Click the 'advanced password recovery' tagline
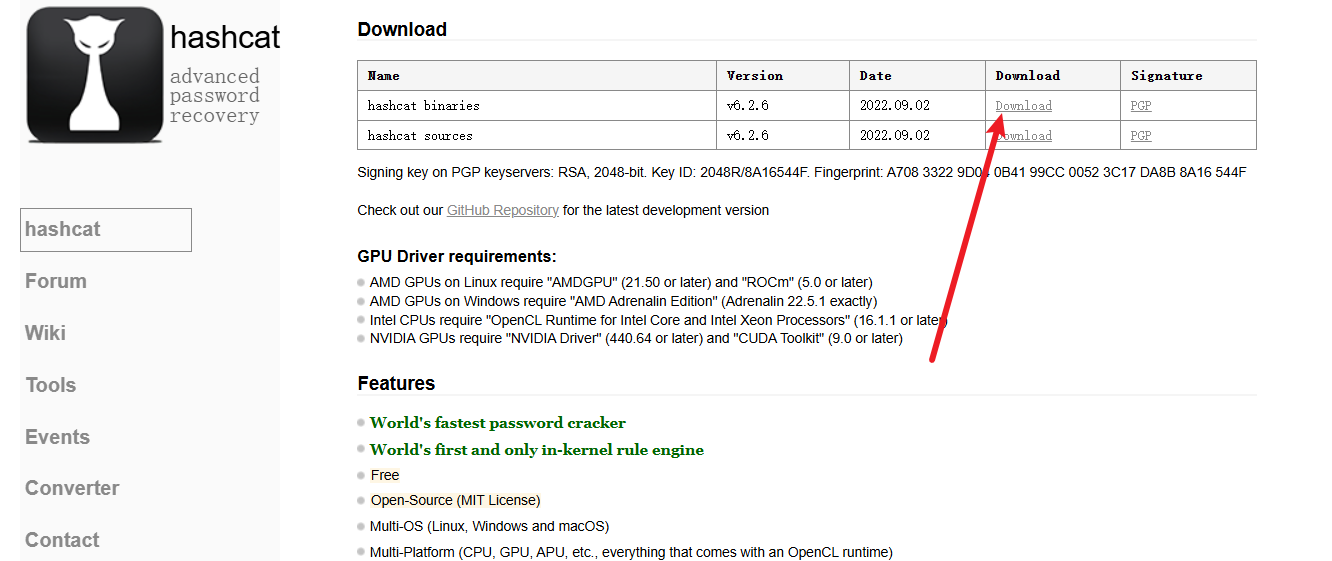 (214, 96)
